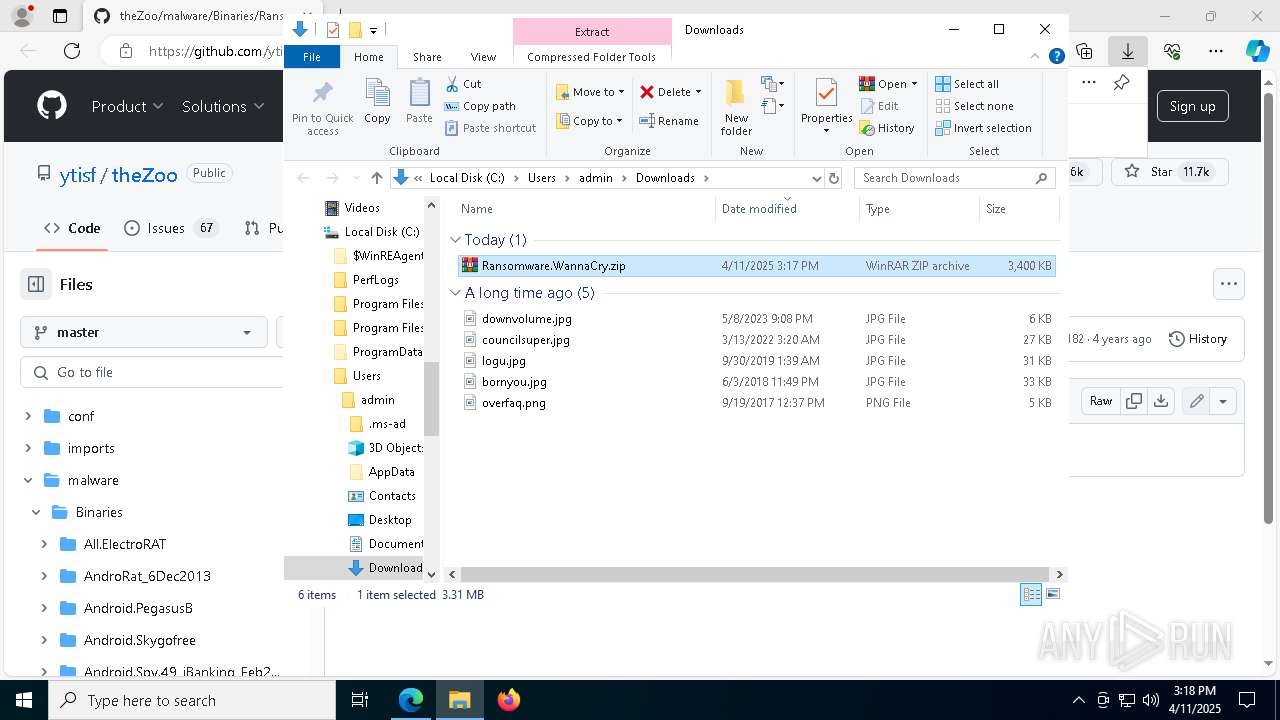Click Copy path in ribbon
The image size is (1280, 720).
coord(480,106)
